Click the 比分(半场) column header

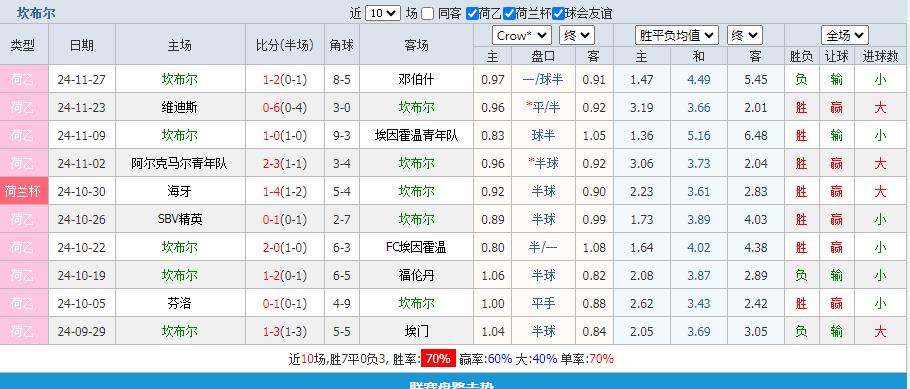pyautogui.click(x=284, y=45)
